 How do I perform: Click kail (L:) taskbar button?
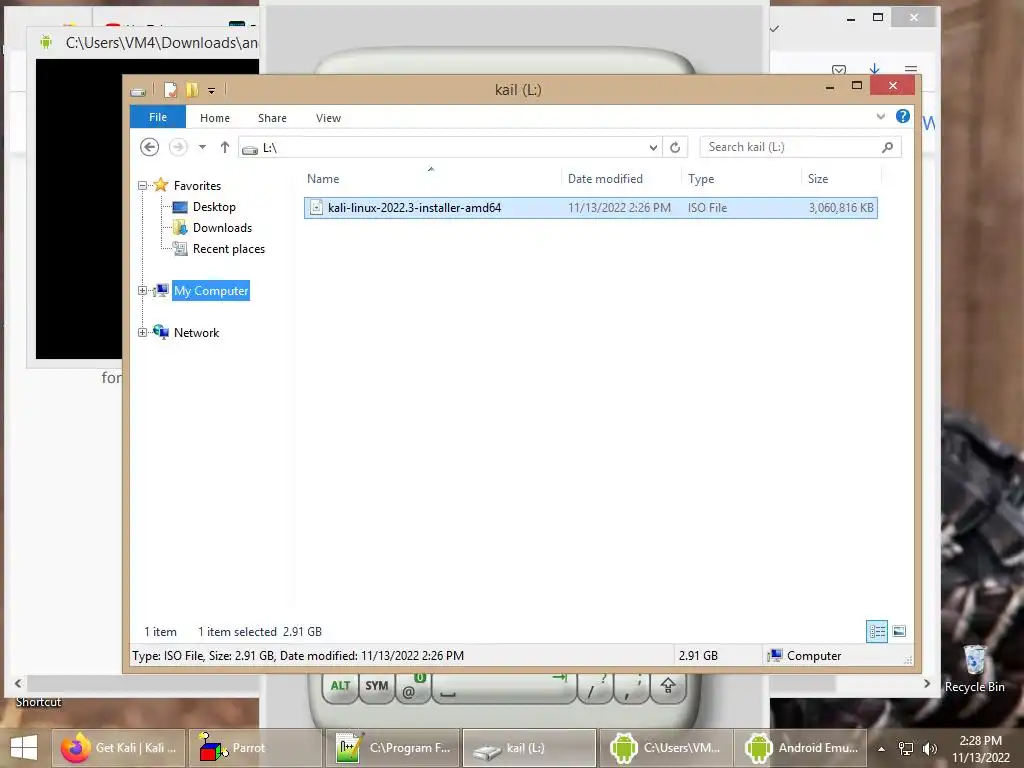(529, 748)
